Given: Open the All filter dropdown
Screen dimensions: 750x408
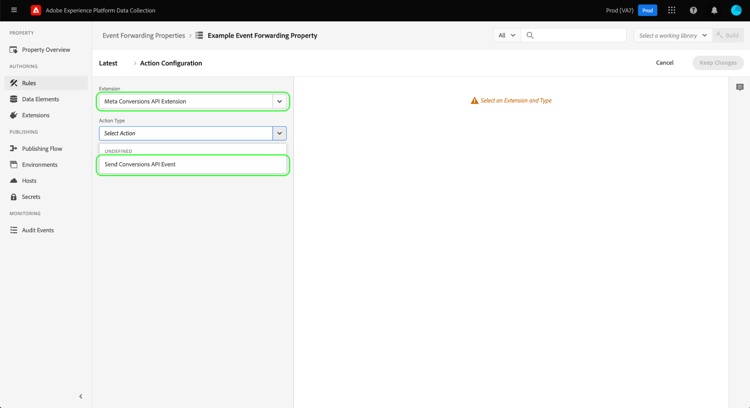Looking at the screenshot, I should click(x=507, y=35).
